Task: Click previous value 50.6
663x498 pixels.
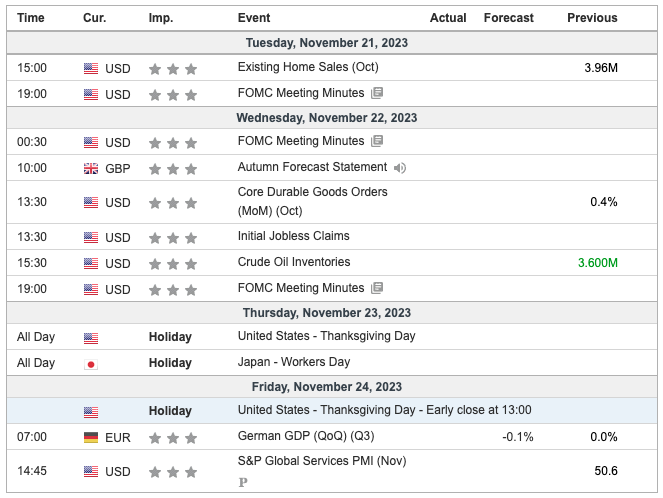Action: (x=606, y=471)
